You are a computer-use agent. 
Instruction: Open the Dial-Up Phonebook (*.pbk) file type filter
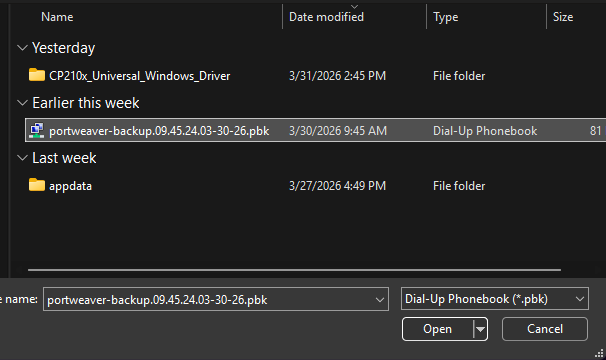point(495,299)
